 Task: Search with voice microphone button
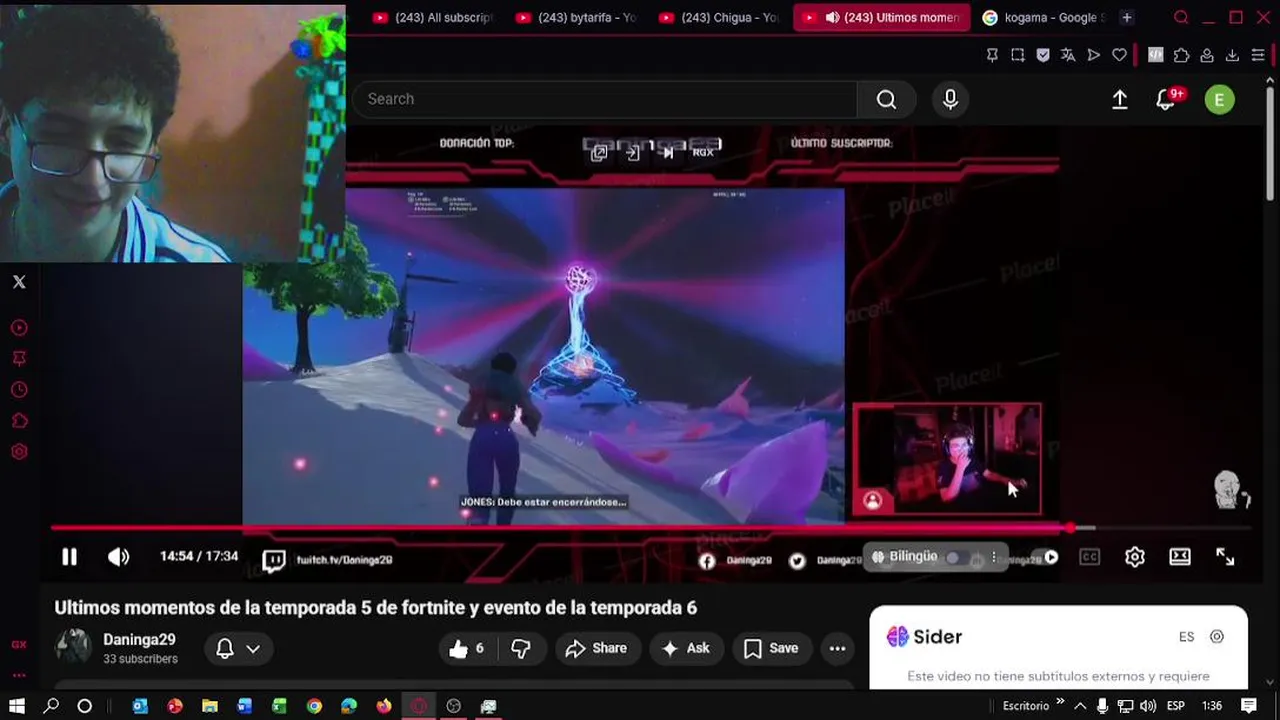tap(950, 99)
